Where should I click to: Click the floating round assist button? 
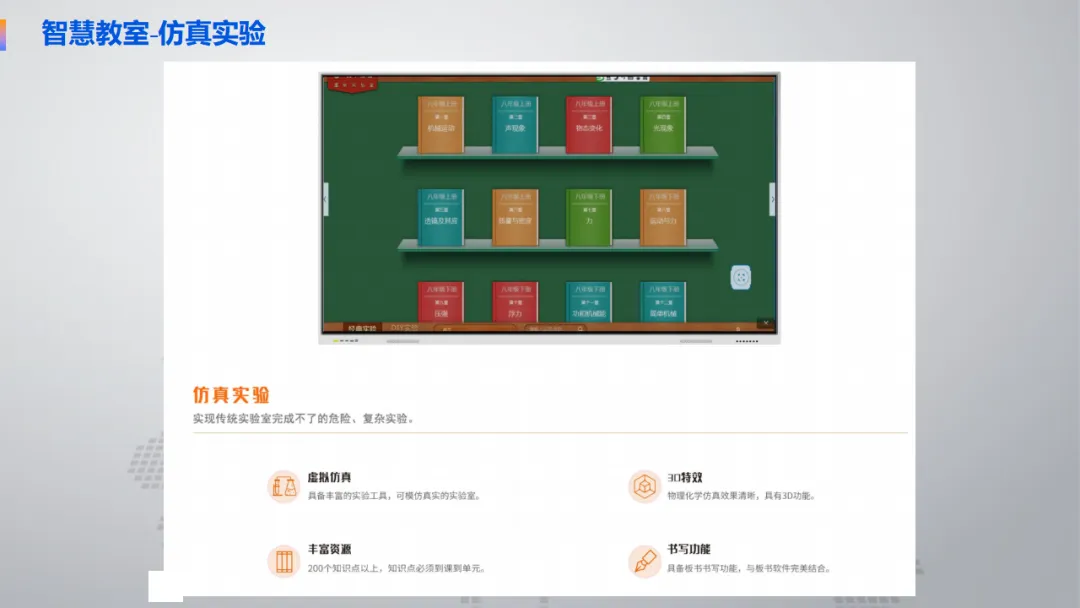pyautogui.click(x=740, y=277)
